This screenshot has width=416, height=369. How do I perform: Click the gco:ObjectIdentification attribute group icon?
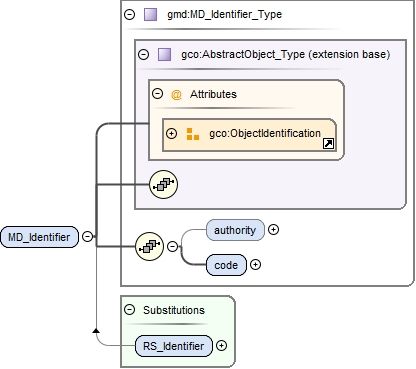coord(193,134)
